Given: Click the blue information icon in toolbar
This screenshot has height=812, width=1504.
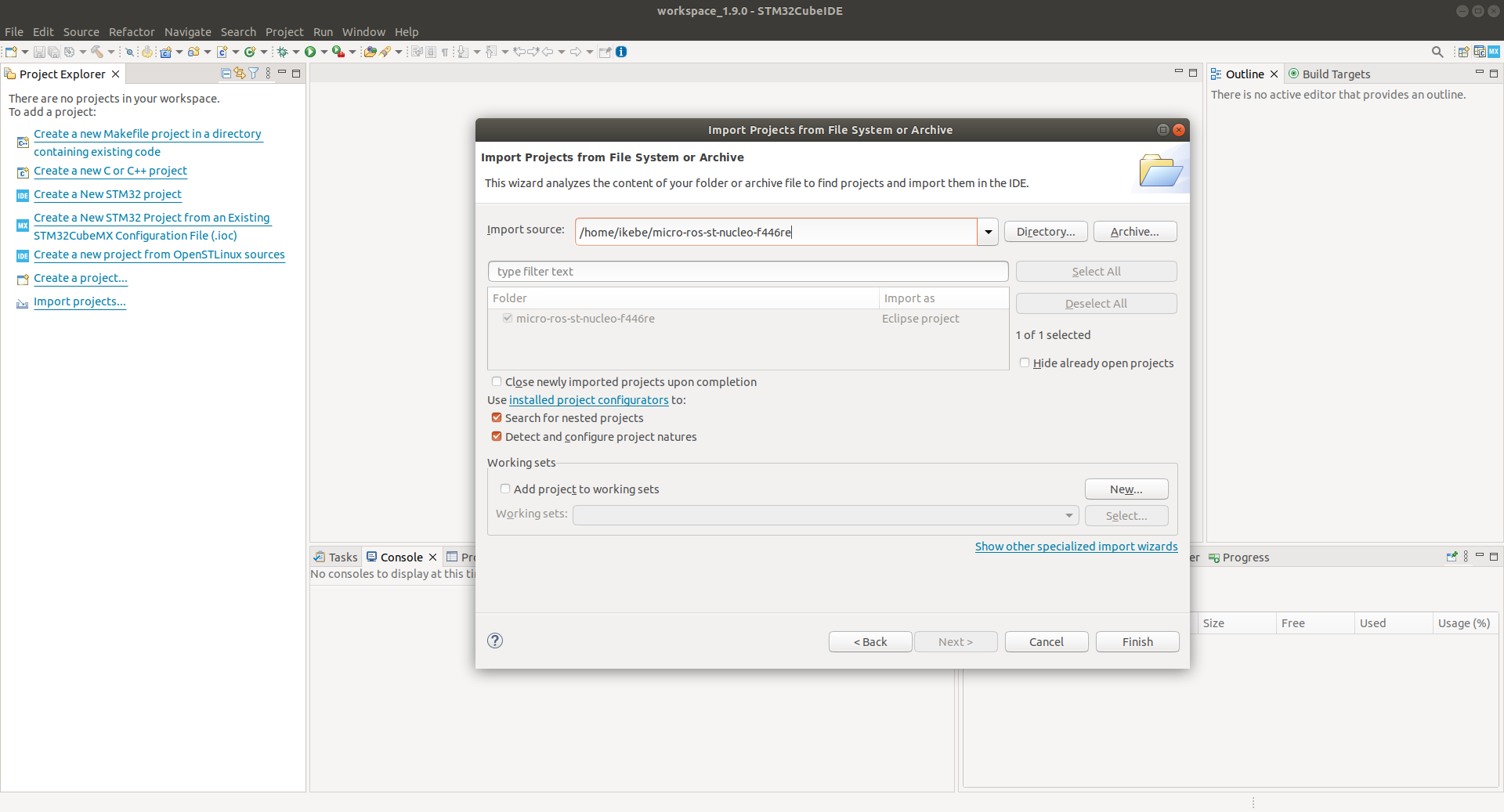Looking at the screenshot, I should (621, 52).
